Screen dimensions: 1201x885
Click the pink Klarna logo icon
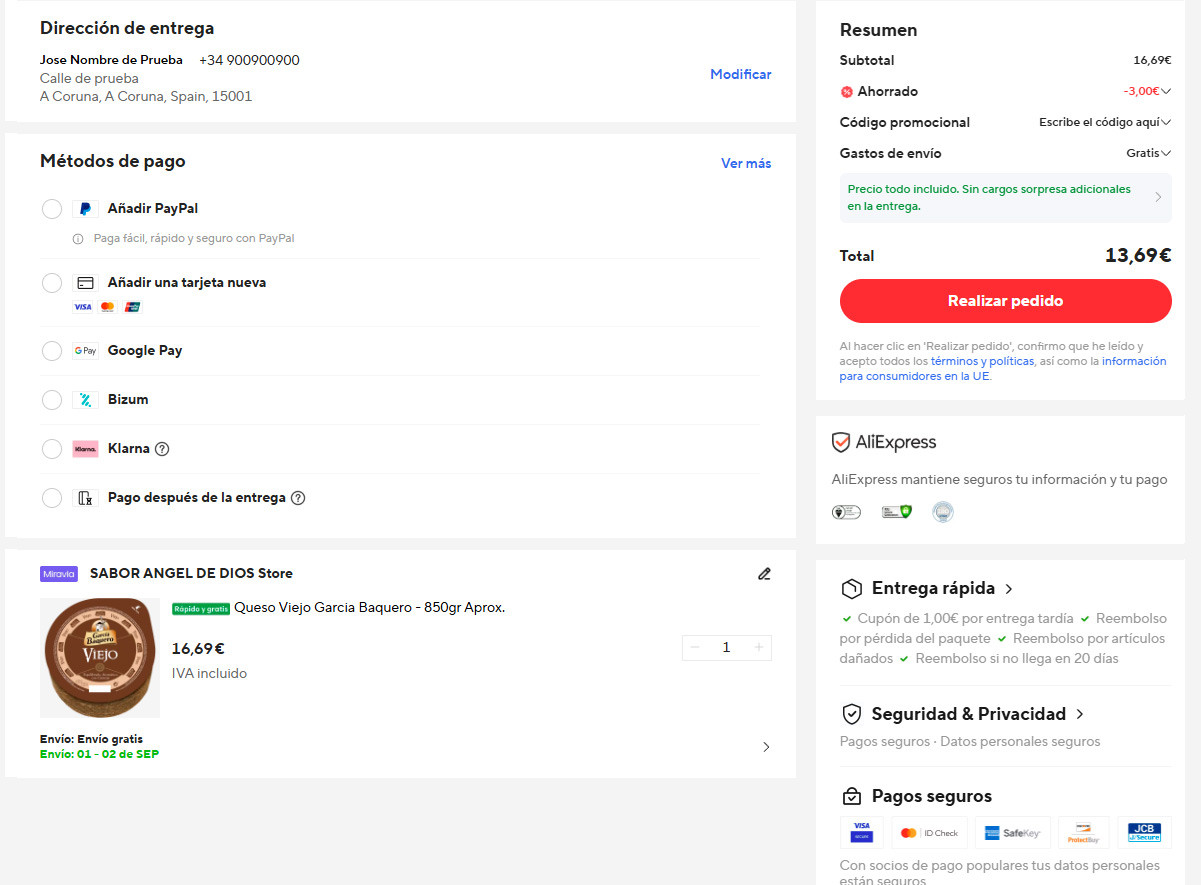(x=85, y=449)
